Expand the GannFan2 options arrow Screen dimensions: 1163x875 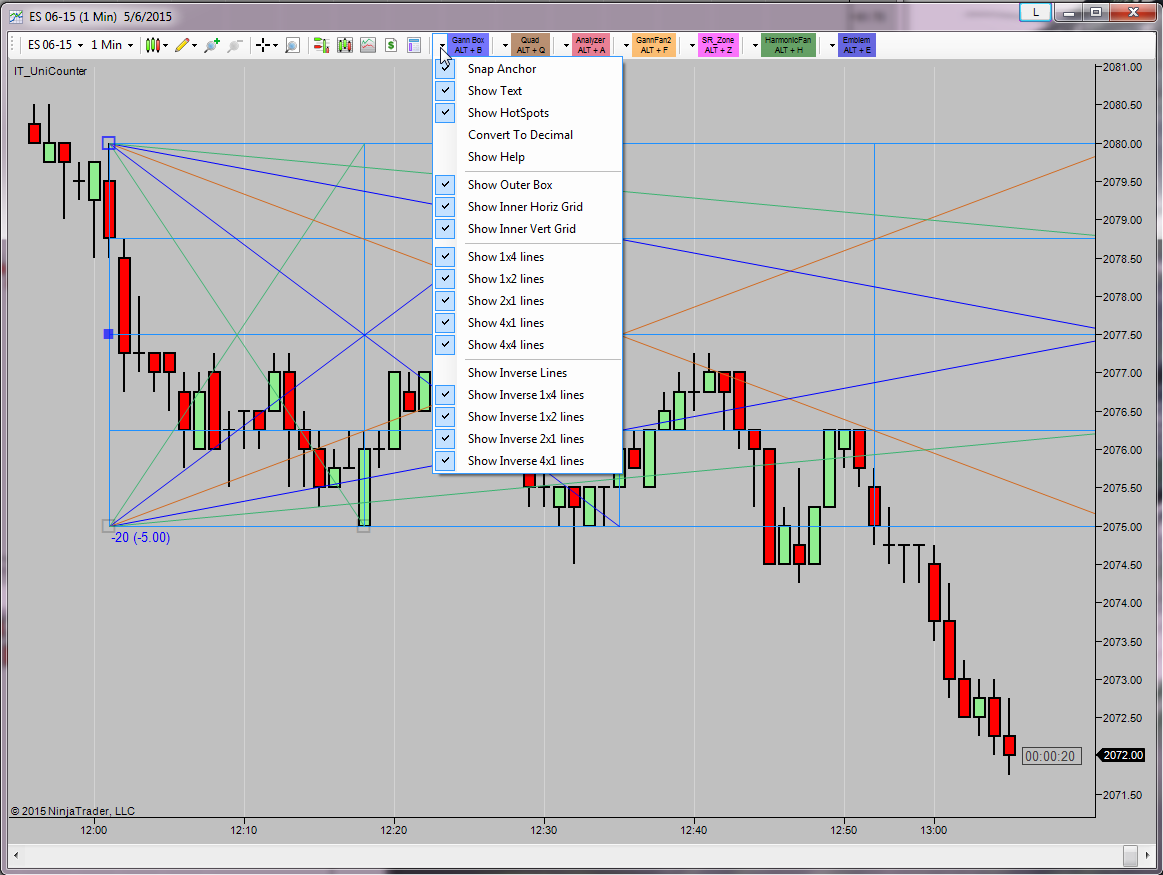627,46
